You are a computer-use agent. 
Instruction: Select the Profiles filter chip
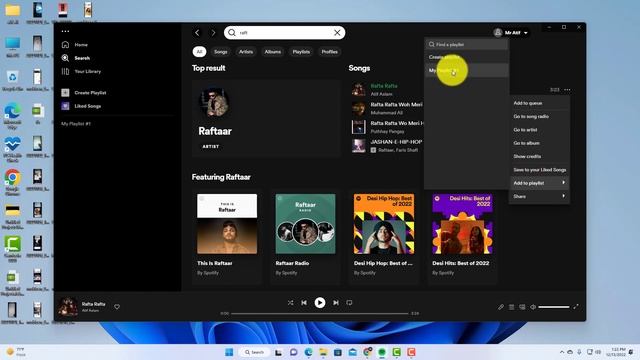pyautogui.click(x=329, y=52)
